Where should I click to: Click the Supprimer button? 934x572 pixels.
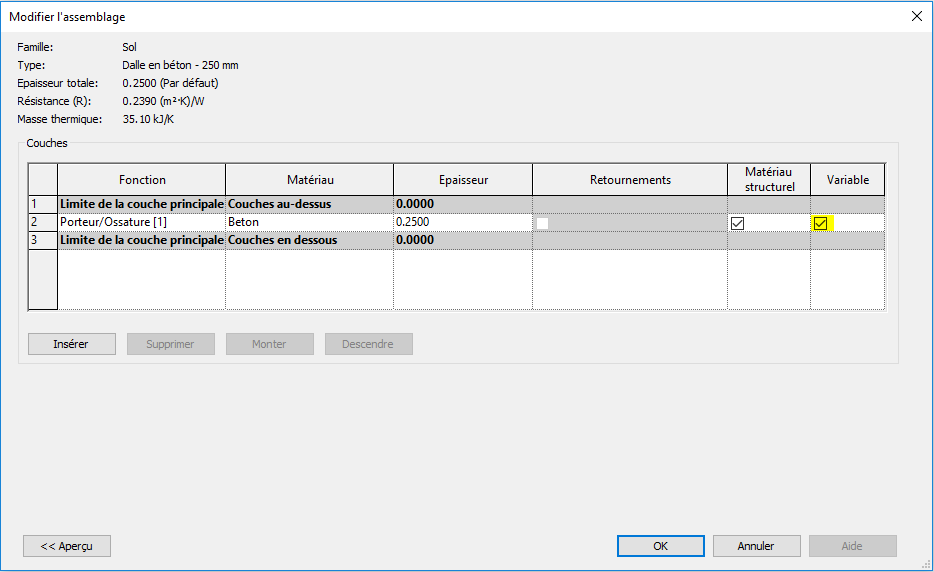[x=170, y=344]
